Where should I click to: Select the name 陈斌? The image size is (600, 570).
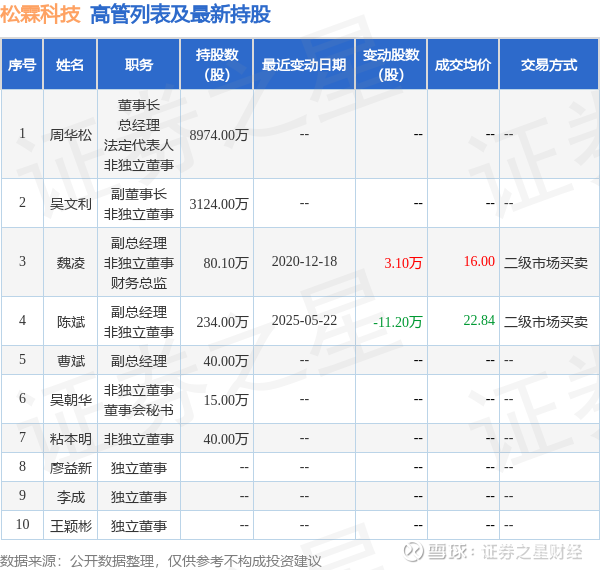[70, 322]
